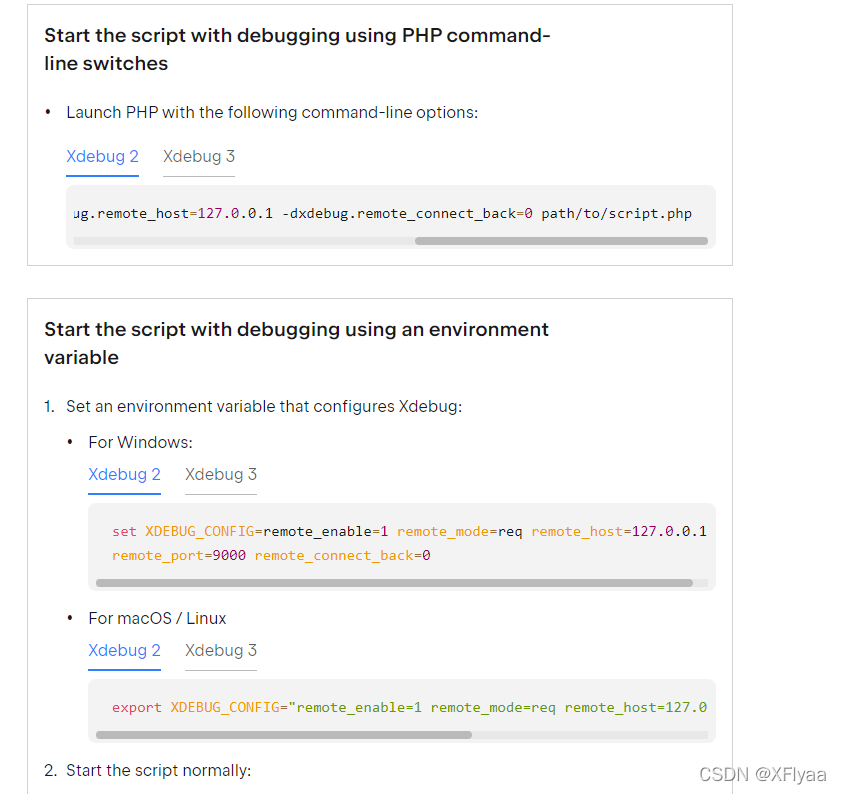The width and height of the screenshot is (841, 794).
Task: Click step 'Start the script normally:'
Action: [159, 771]
